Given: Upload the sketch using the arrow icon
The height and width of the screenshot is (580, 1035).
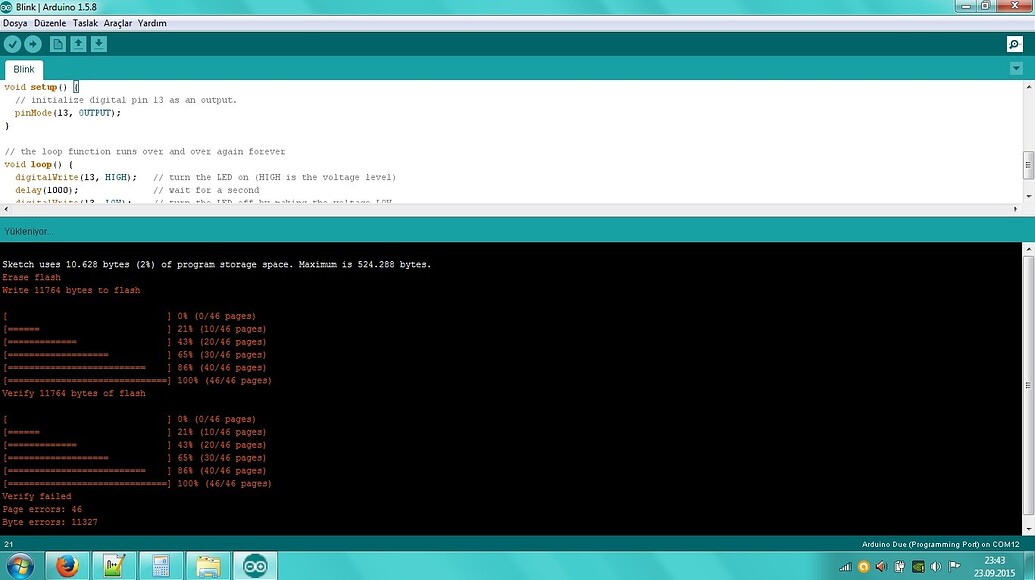Looking at the screenshot, I should click(x=32, y=43).
